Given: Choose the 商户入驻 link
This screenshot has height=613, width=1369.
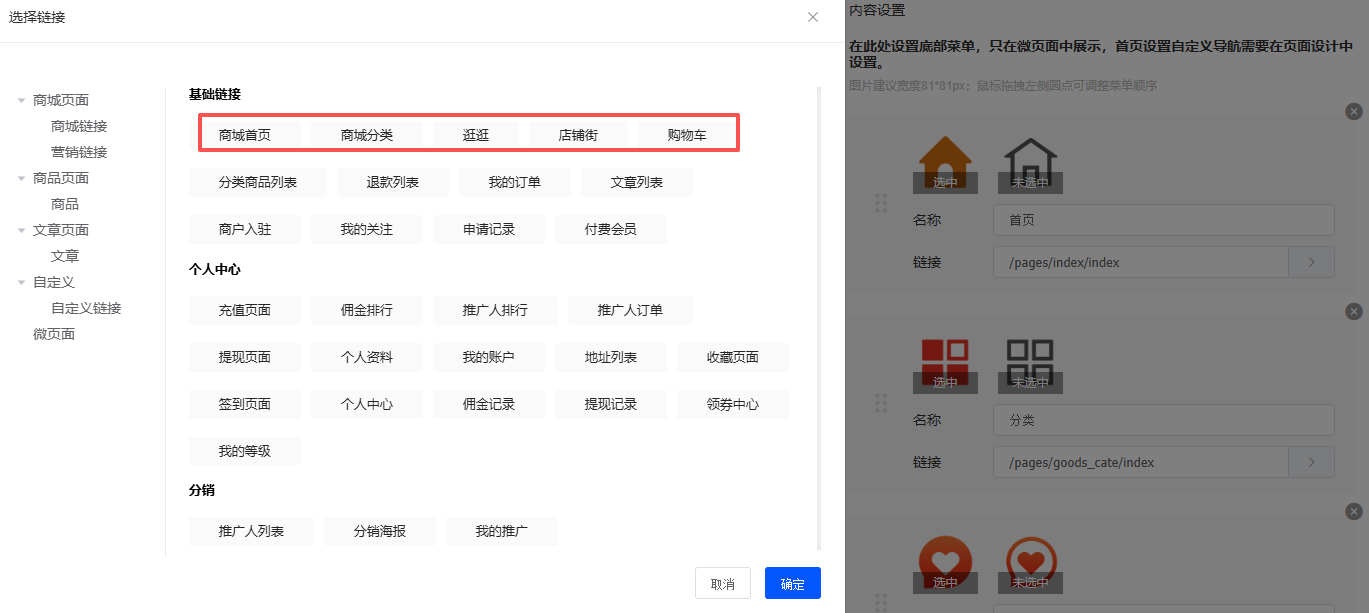Looking at the screenshot, I should point(245,229).
